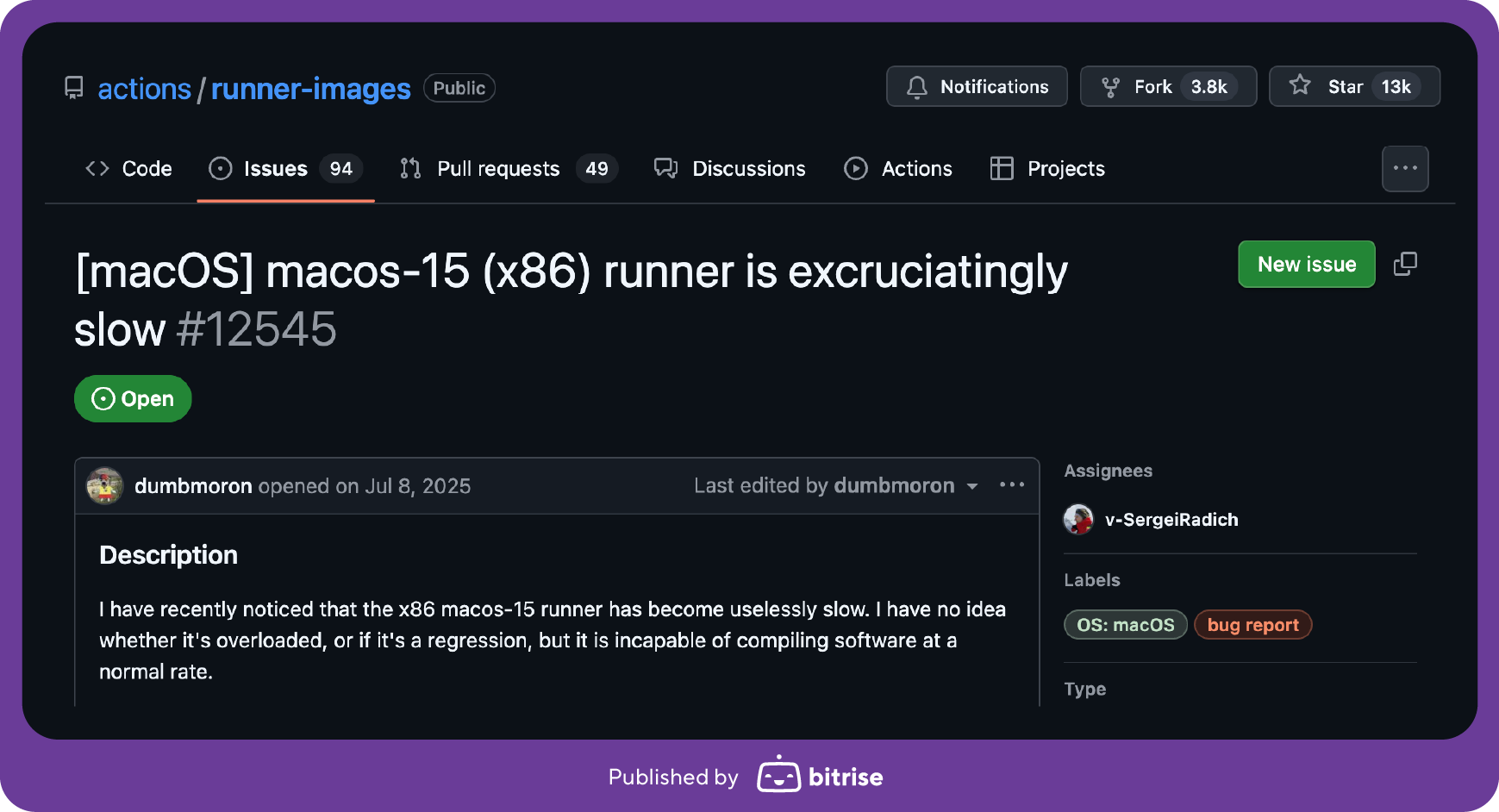Click the Description heading
The image size is (1499, 812).
(168, 555)
